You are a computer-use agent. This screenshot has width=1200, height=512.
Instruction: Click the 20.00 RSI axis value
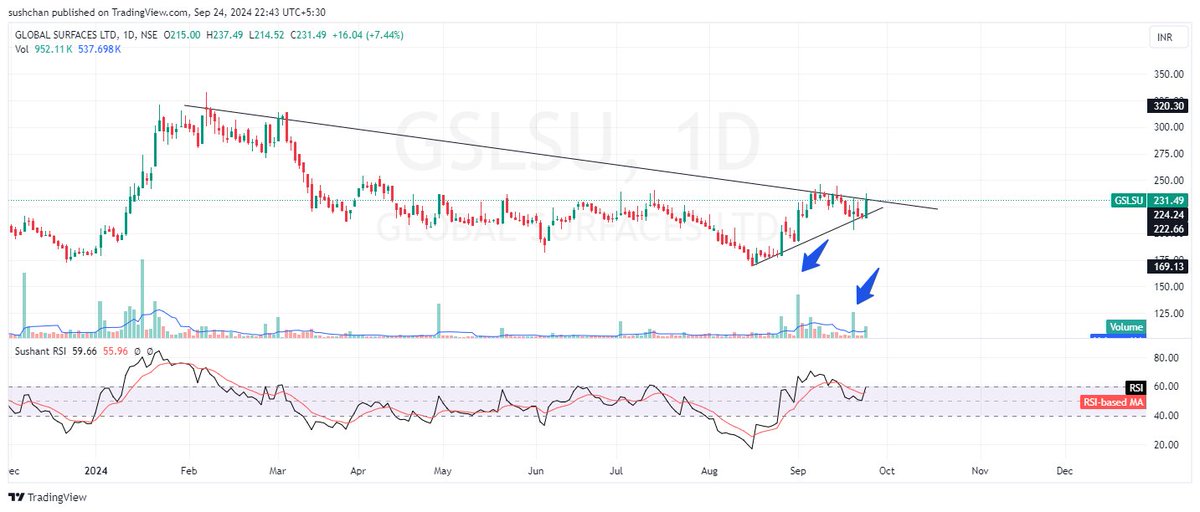pyautogui.click(x=1167, y=446)
